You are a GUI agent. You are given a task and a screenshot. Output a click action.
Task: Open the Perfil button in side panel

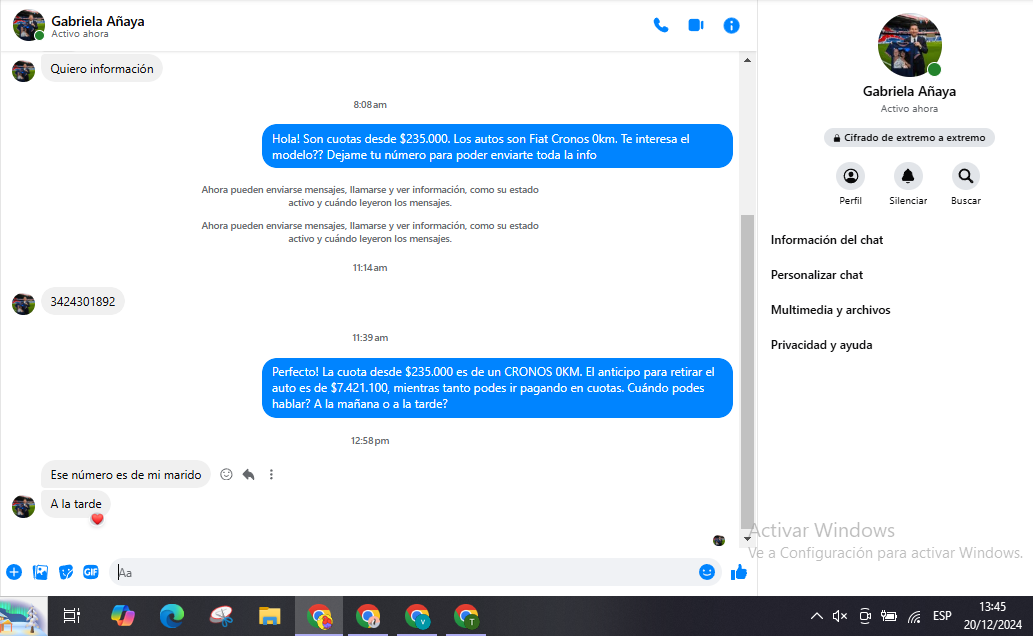coord(851,177)
